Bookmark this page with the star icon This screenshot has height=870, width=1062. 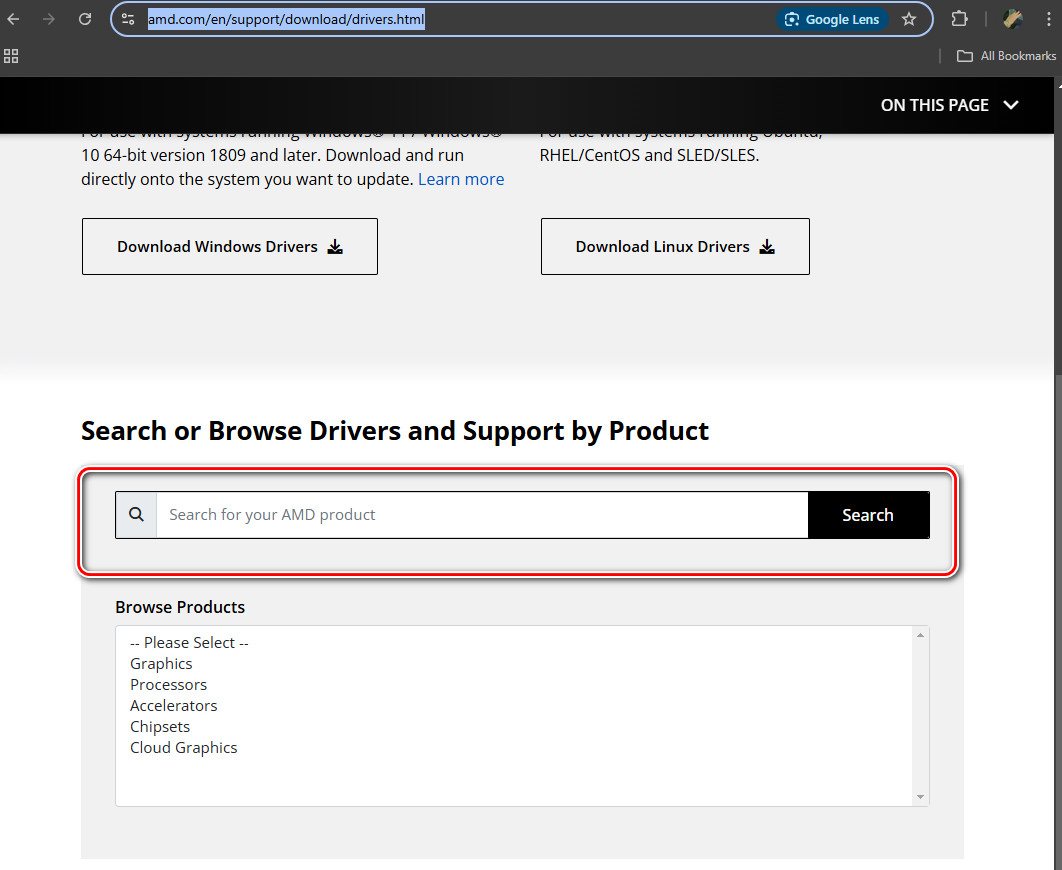(908, 19)
